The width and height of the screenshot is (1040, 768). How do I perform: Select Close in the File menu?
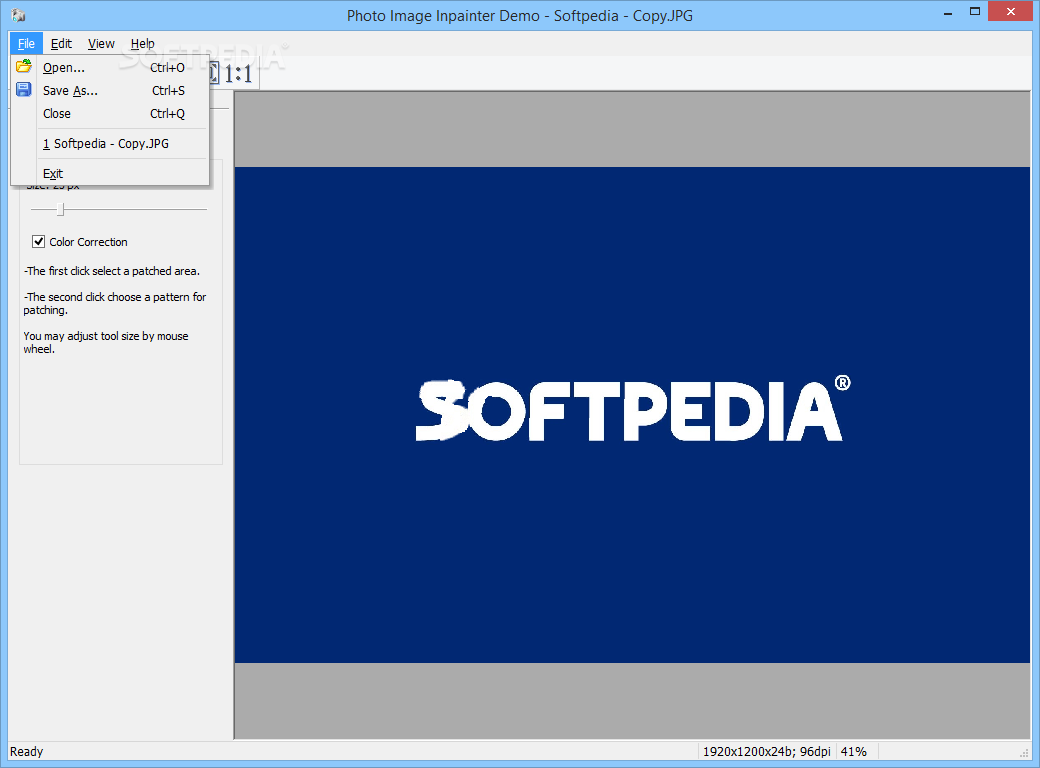(110, 113)
